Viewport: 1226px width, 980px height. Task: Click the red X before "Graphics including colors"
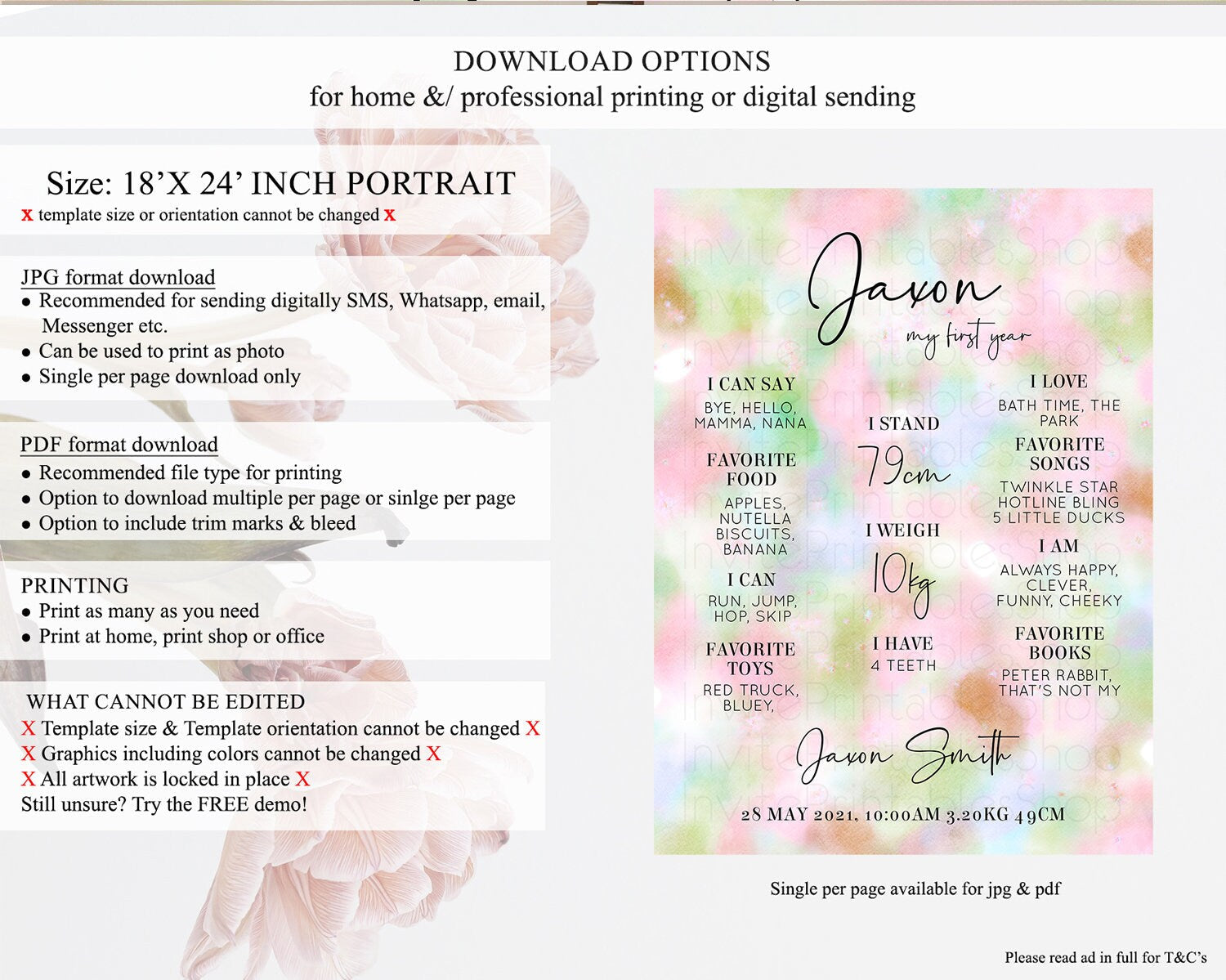29,754
